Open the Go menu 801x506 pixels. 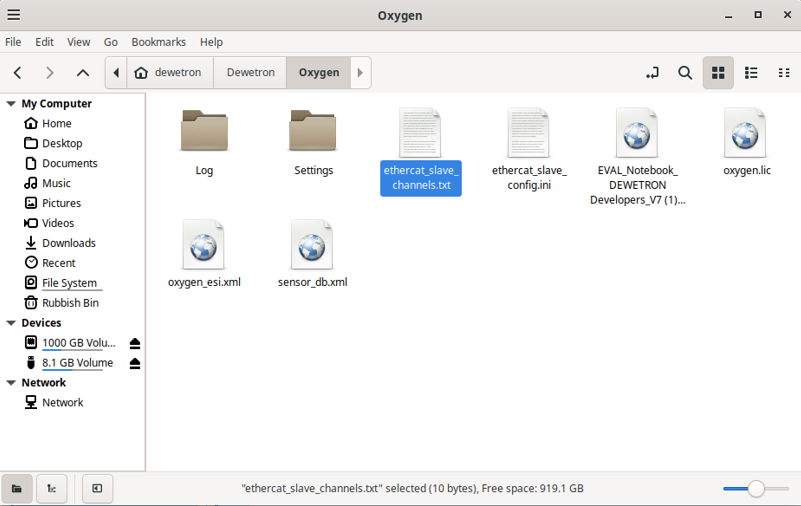111,42
